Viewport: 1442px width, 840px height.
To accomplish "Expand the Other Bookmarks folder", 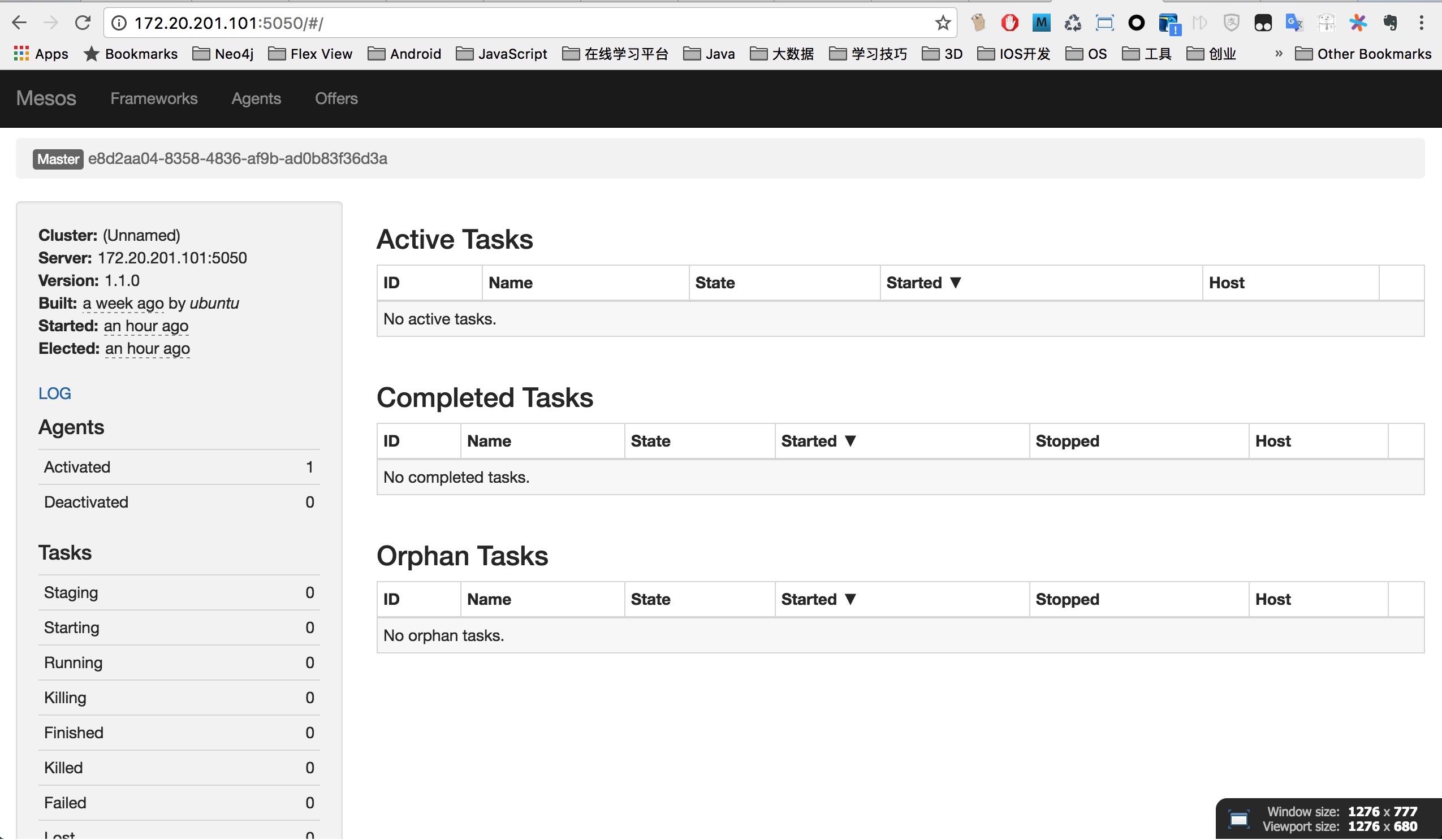I will click(1363, 54).
